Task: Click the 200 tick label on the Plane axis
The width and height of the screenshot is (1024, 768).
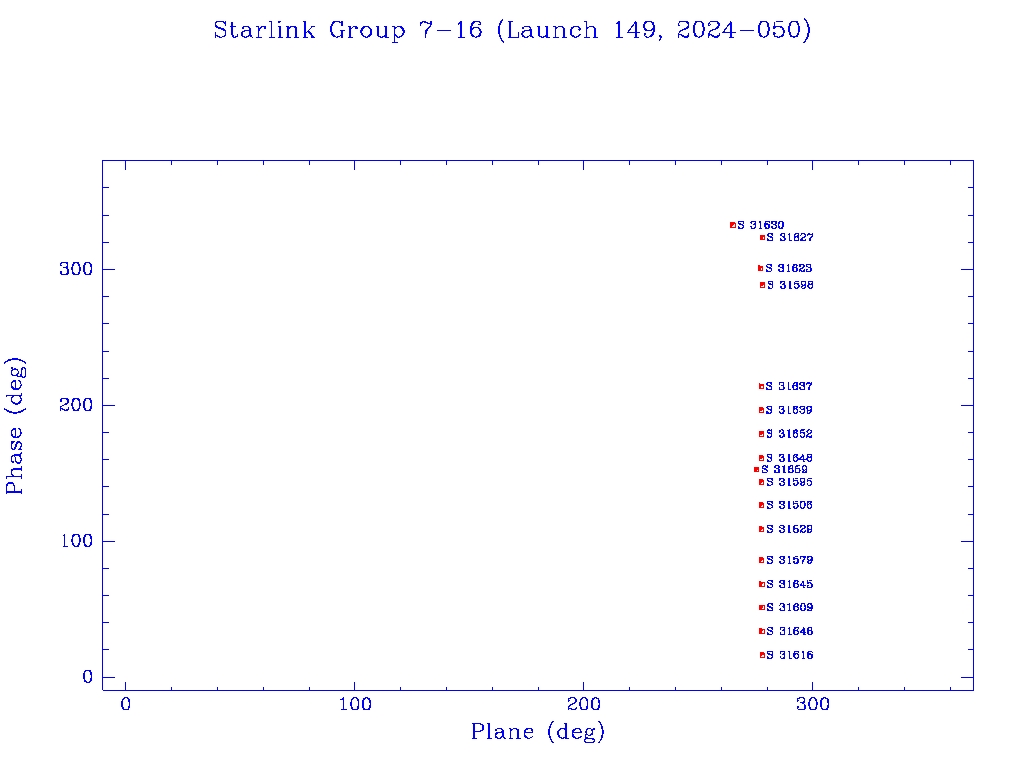Action: click(x=584, y=704)
